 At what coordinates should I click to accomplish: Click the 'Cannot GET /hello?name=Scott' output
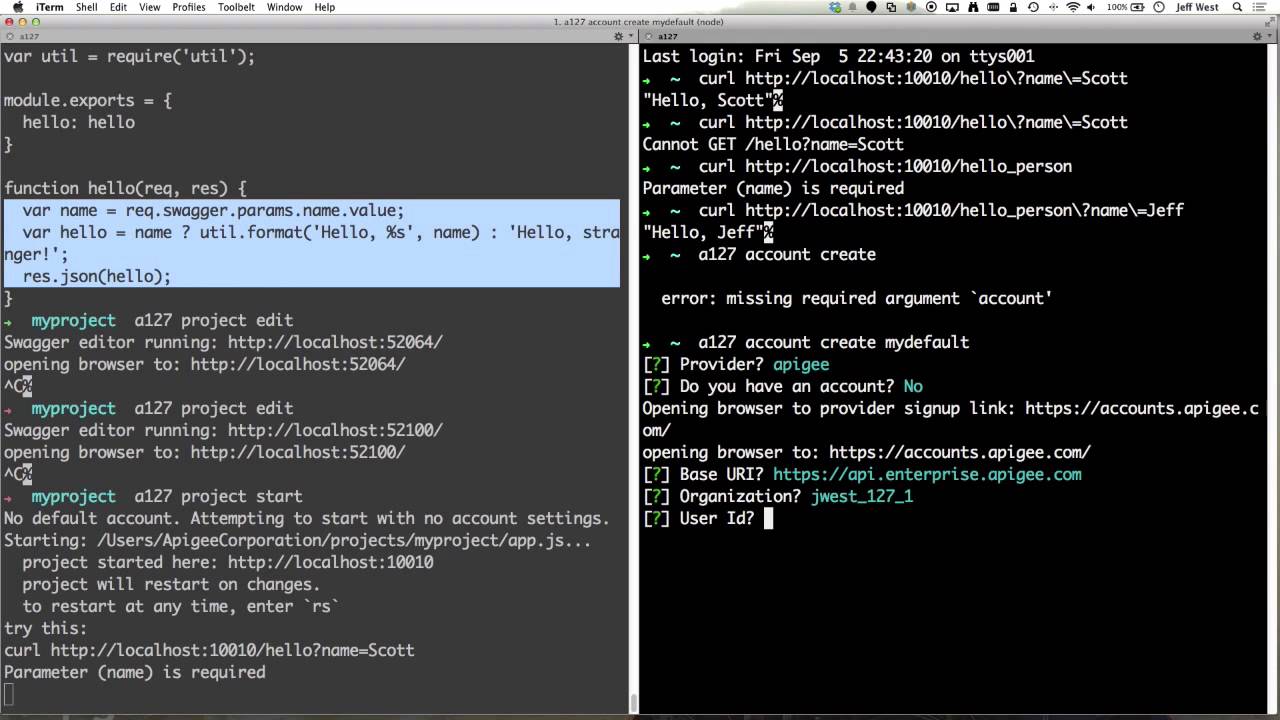click(x=773, y=144)
